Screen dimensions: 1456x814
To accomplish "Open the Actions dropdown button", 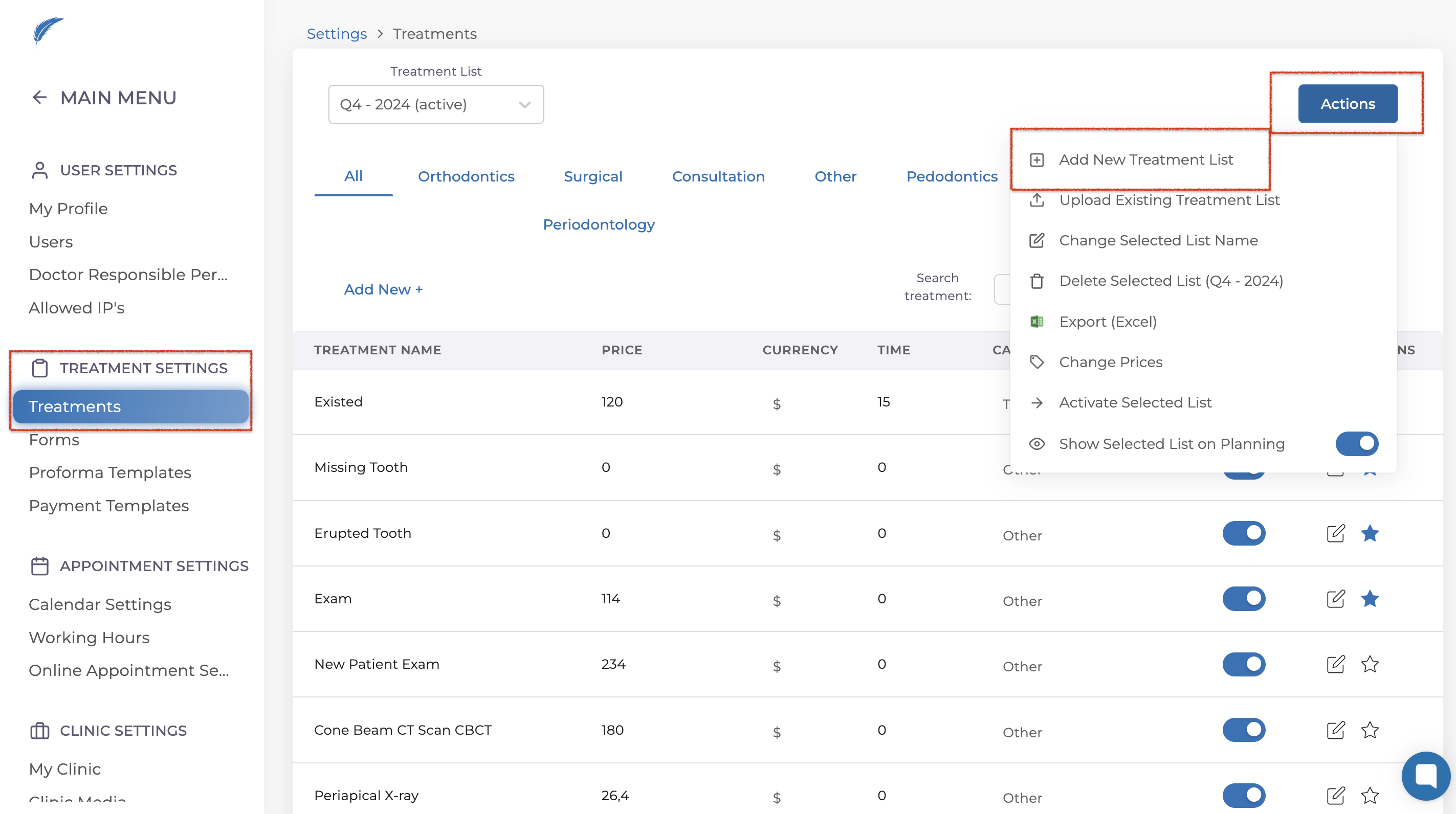I will click(x=1348, y=104).
